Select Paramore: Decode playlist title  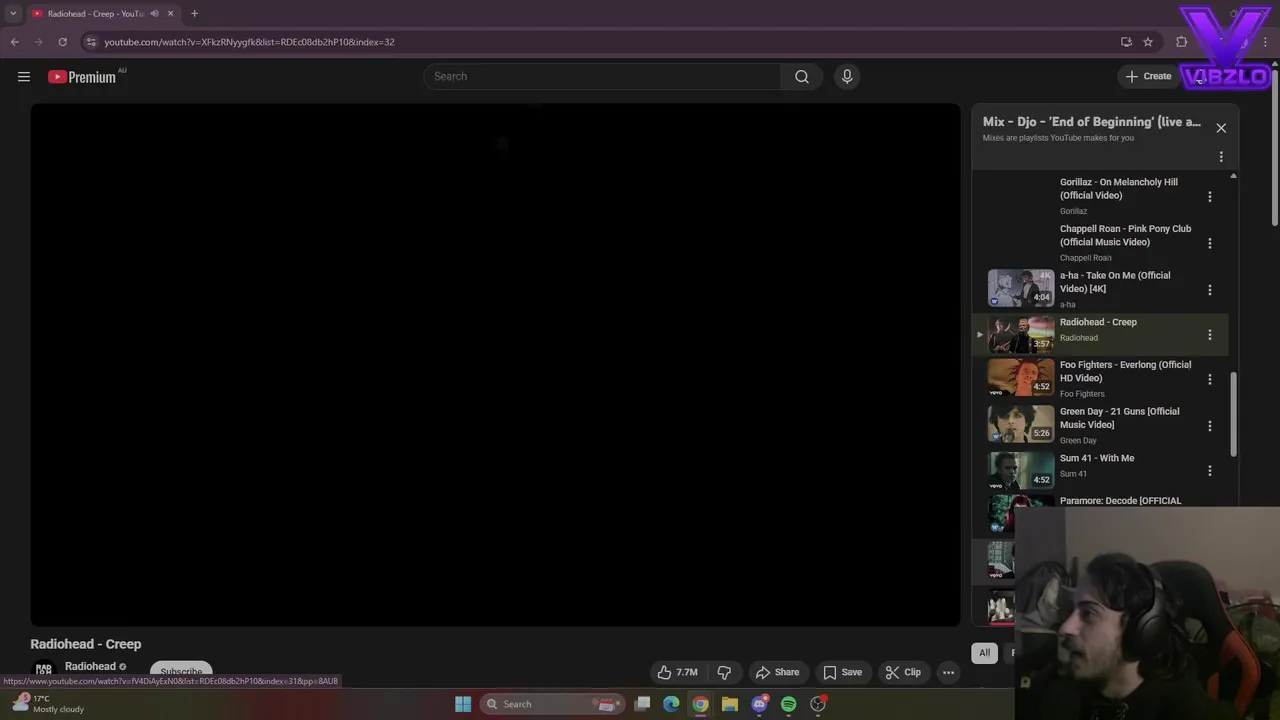point(1120,501)
